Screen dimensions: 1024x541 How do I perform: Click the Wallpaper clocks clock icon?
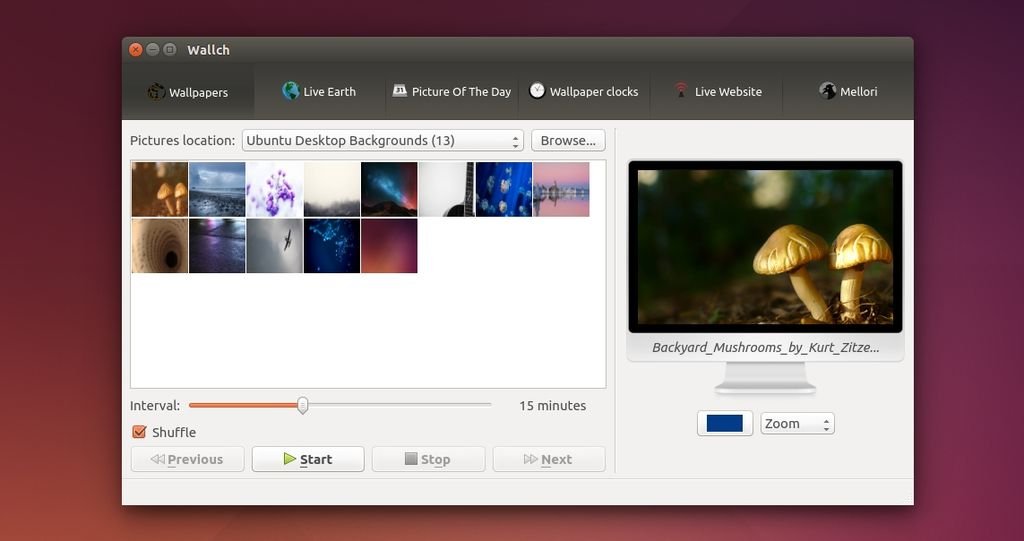537,91
